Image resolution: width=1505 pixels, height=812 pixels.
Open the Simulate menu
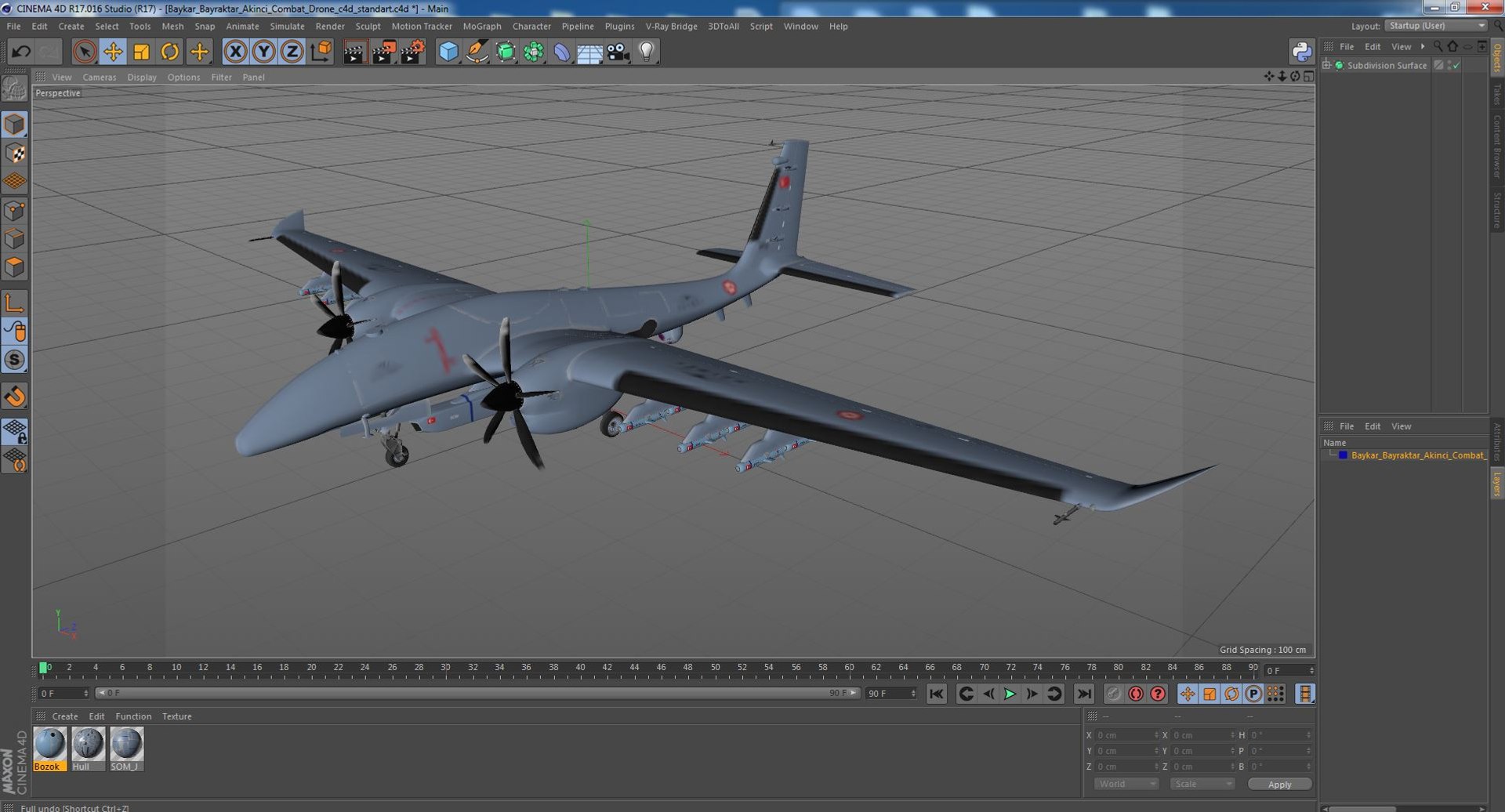point(287,26)
